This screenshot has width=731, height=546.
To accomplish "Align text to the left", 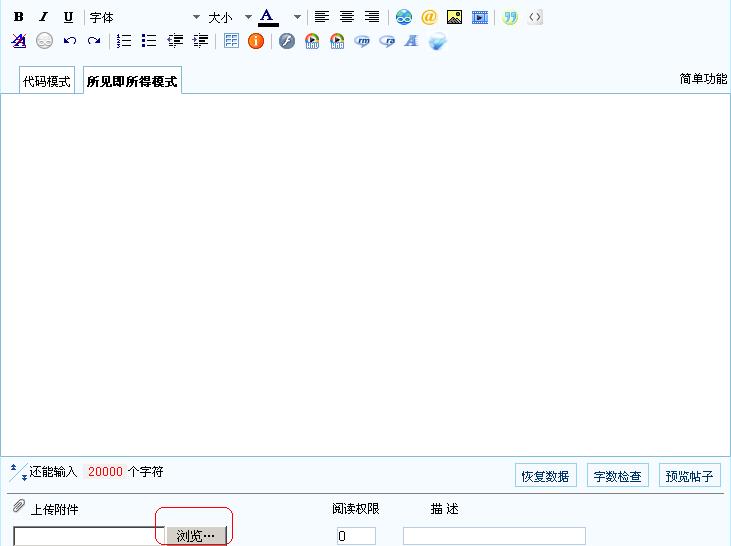I will tap(322, 17).
